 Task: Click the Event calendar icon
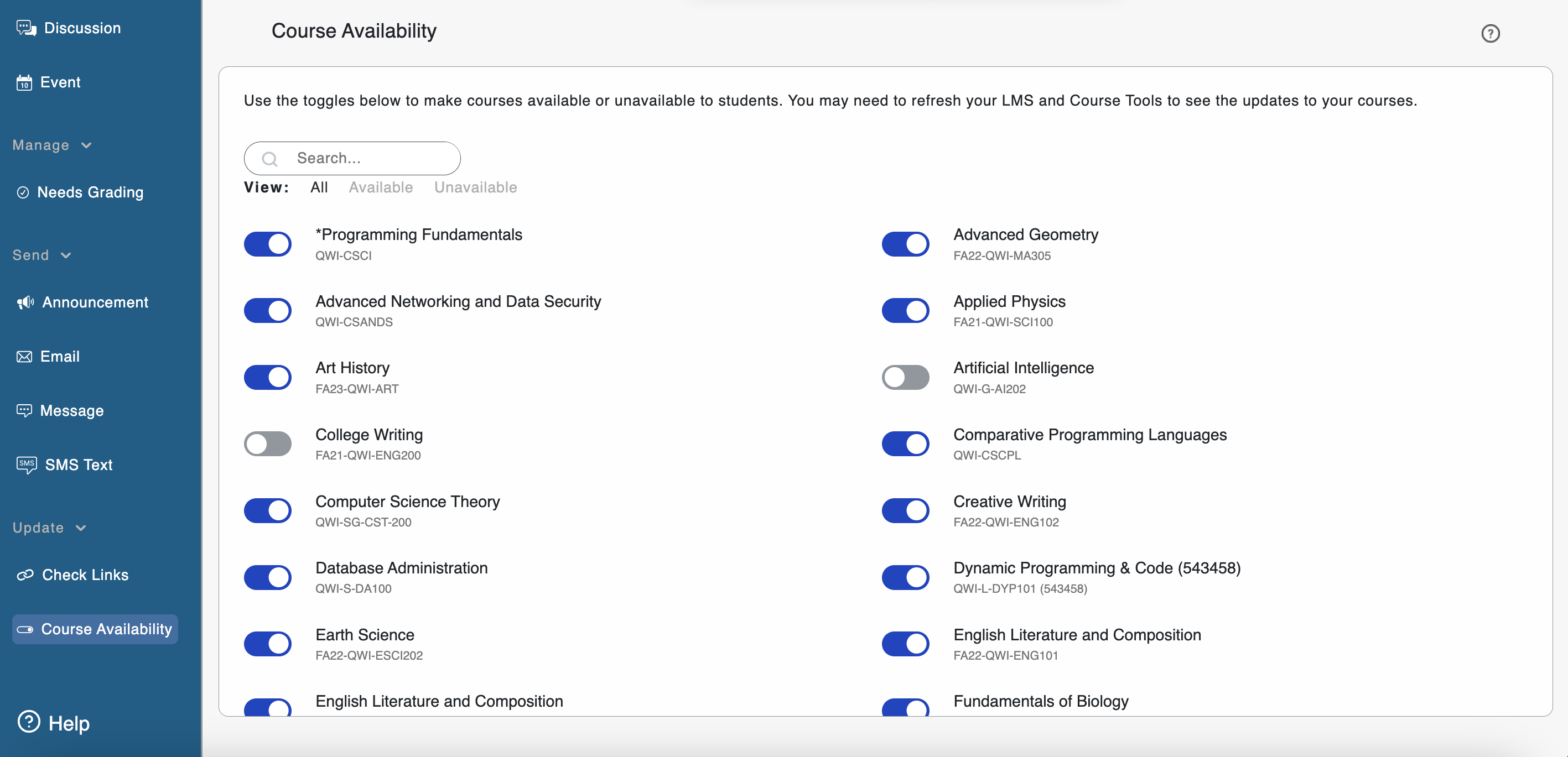tap(24, 82)
